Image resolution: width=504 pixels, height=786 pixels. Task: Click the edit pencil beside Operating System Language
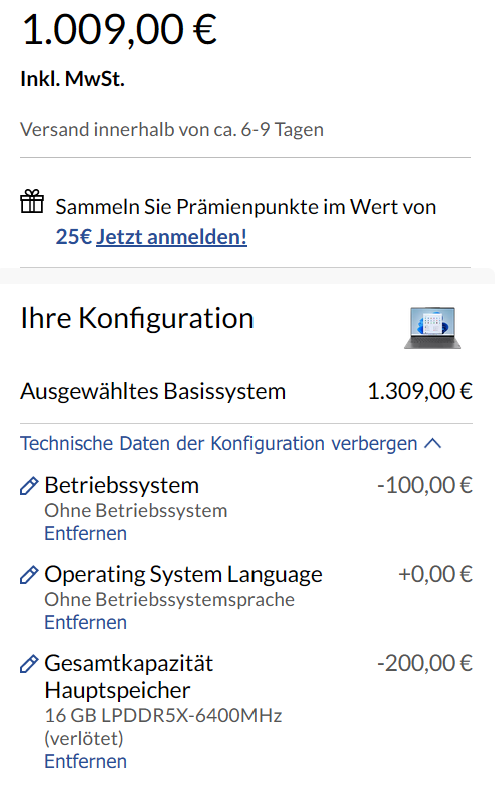coord(29,575)
